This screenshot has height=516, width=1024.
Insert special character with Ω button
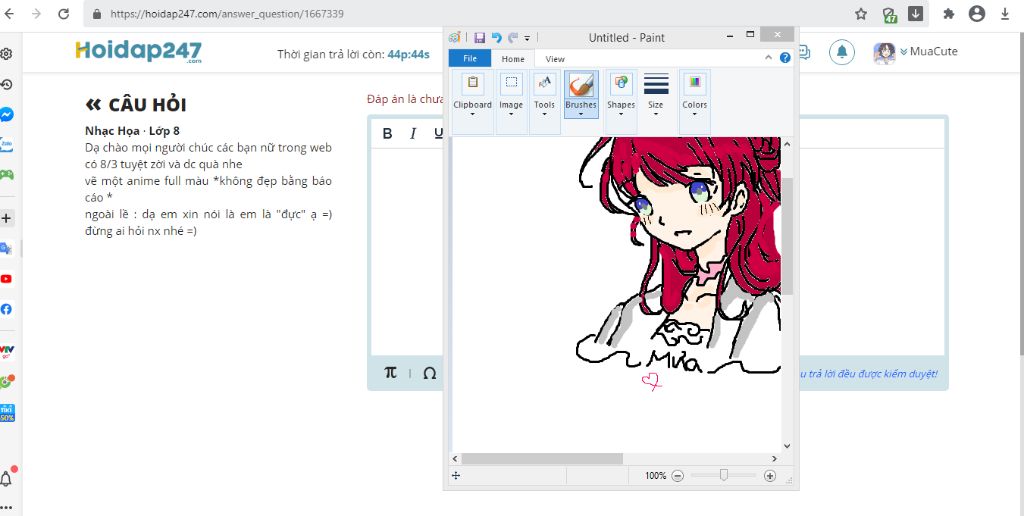[429, 374]
